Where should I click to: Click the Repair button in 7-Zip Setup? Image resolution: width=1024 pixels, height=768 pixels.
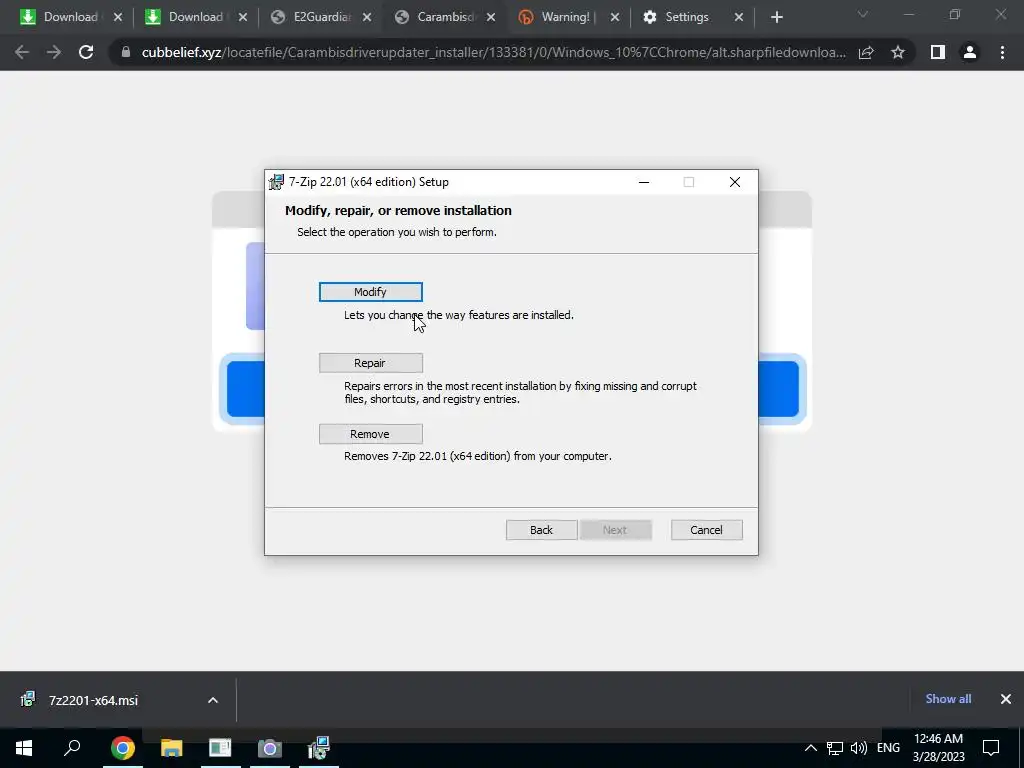click(370, 363)
